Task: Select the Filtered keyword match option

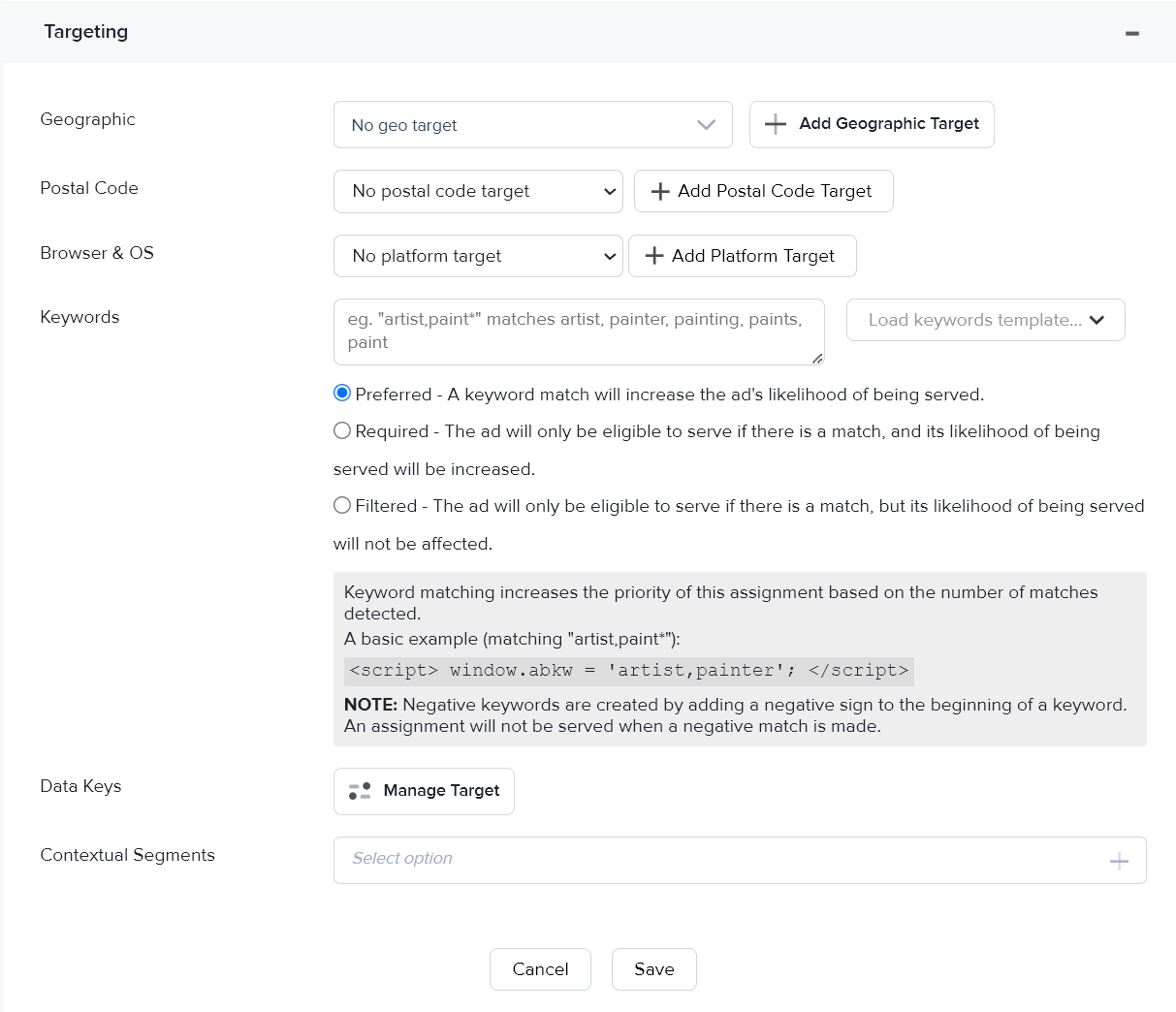Action: pos(342,505)
